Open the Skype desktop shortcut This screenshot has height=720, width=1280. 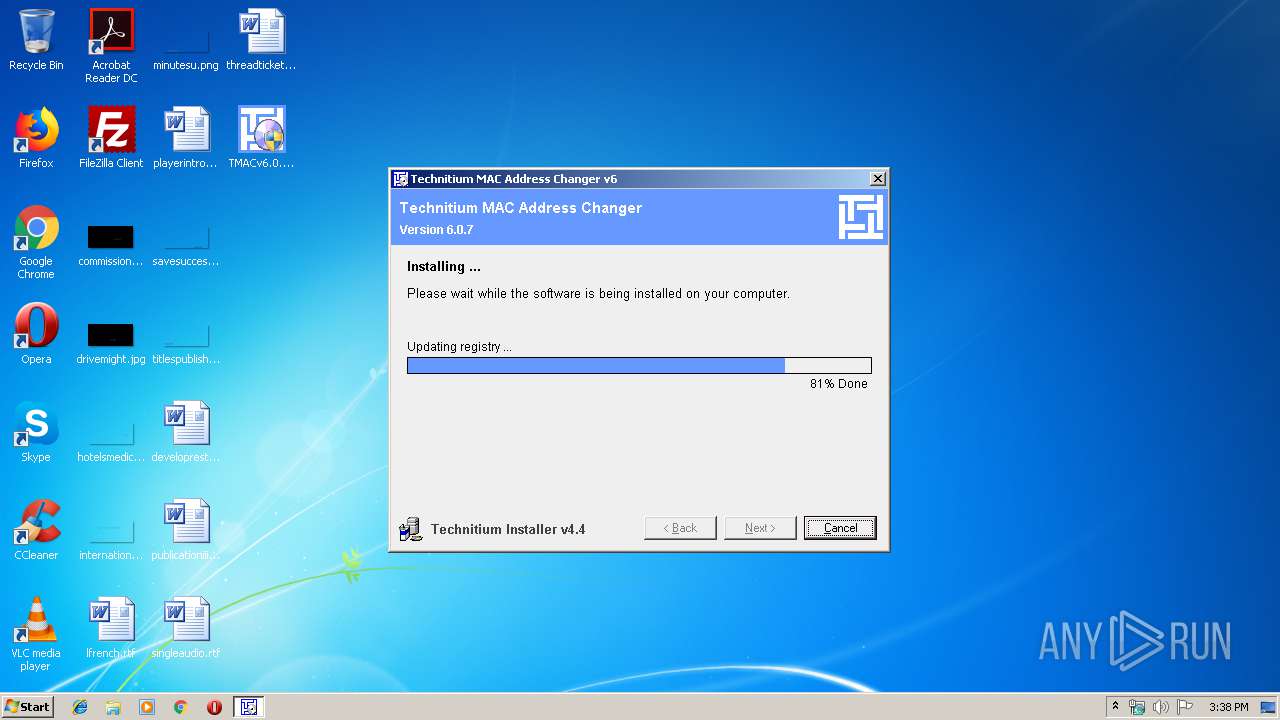[36, 433]
